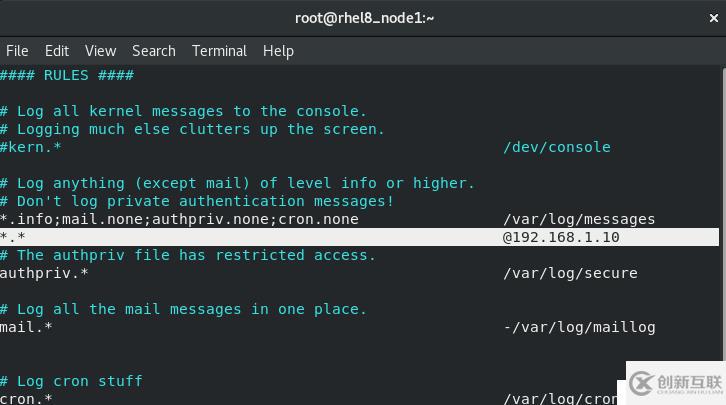Click the @192.168.1.10 remote target text
This screenshot has width=726, height=405.
click(561, 237)
